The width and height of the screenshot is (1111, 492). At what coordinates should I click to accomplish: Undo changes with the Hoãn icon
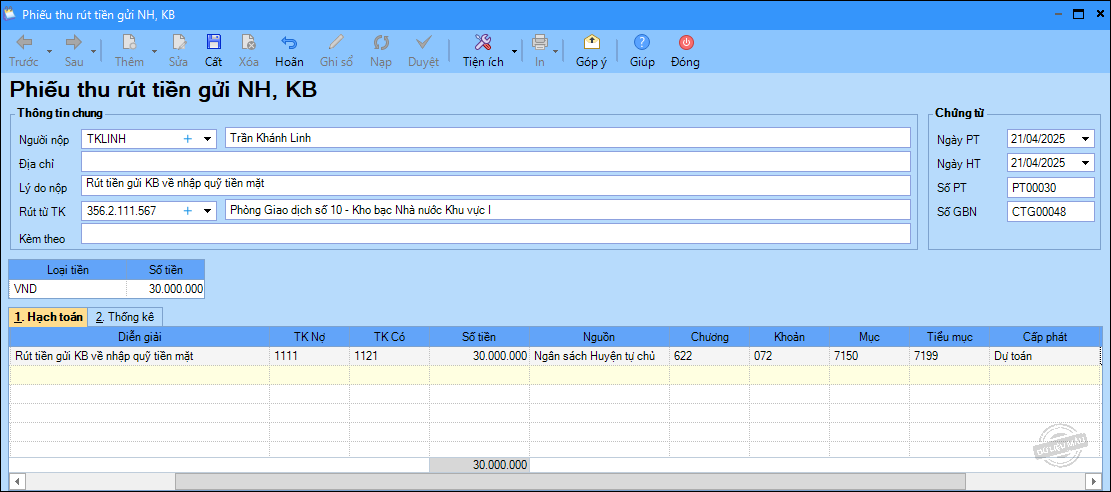pyautogui.click(x=289, y=42)
